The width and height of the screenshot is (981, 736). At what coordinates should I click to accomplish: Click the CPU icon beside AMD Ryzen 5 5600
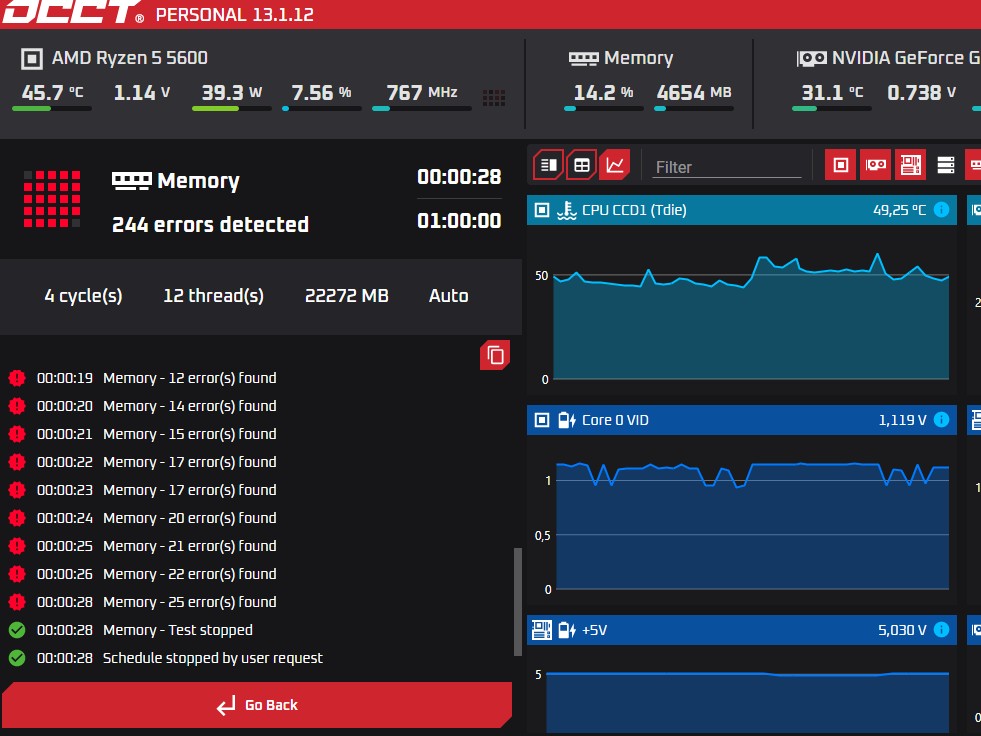(32, 59)
